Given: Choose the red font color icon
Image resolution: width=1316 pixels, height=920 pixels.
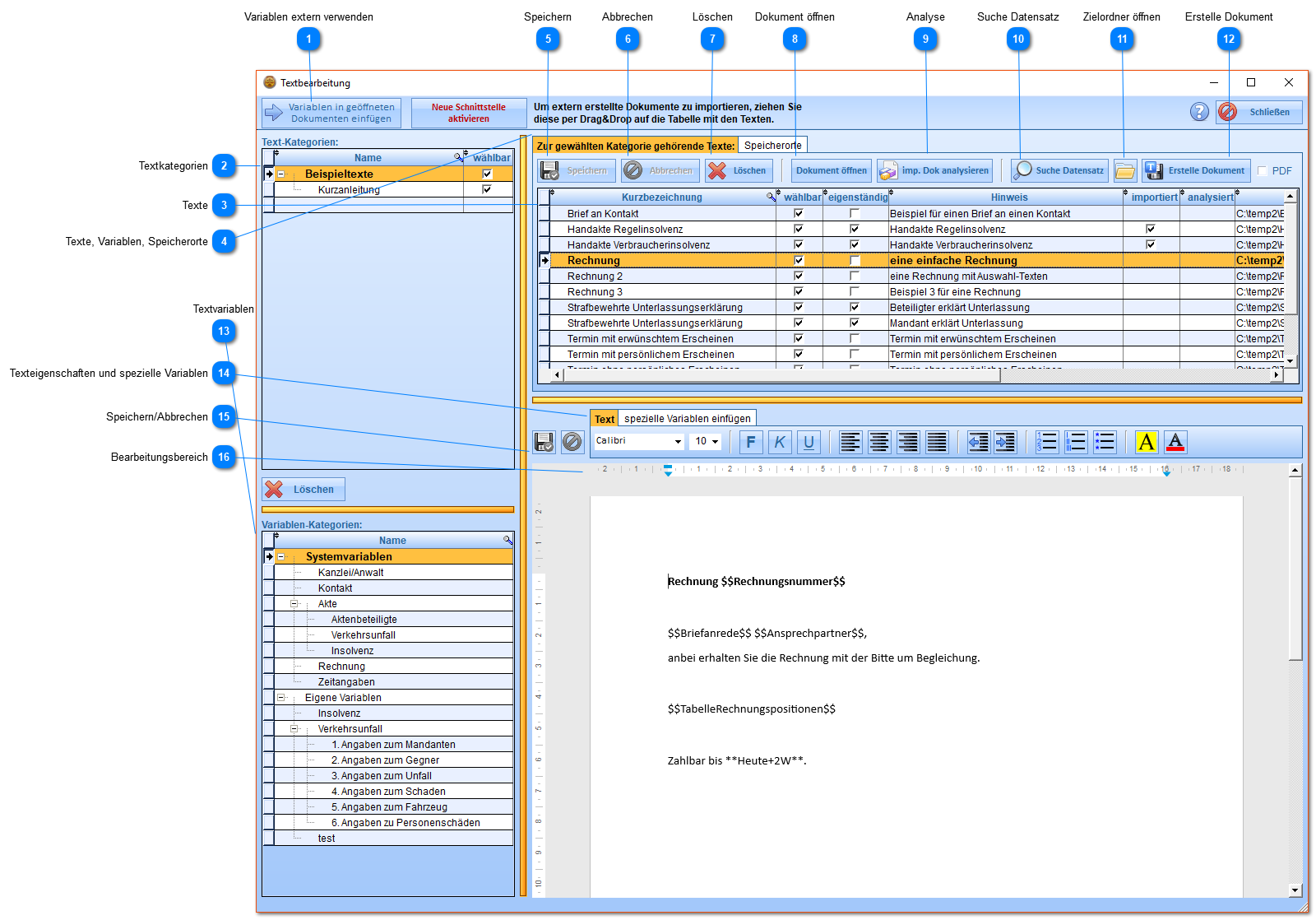Looking at the screenshot, I should click(x=1175, y=443).
